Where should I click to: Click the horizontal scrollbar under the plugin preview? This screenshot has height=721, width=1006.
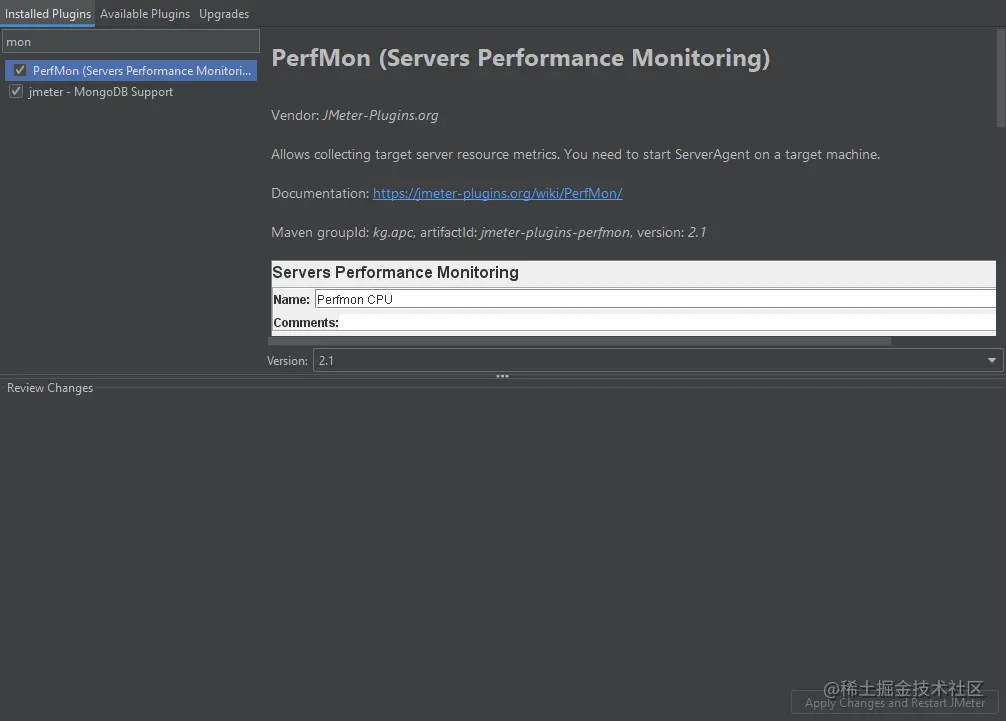(579, 341)
